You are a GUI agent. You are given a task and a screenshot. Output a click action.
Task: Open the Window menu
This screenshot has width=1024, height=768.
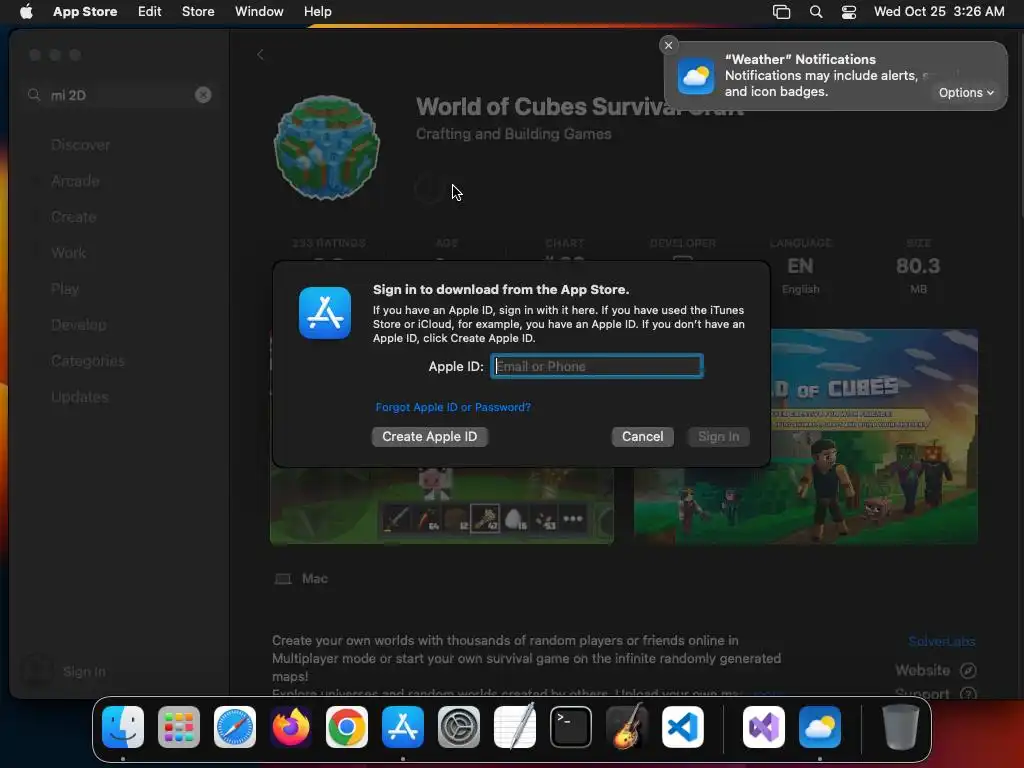(x=259, y=12)
